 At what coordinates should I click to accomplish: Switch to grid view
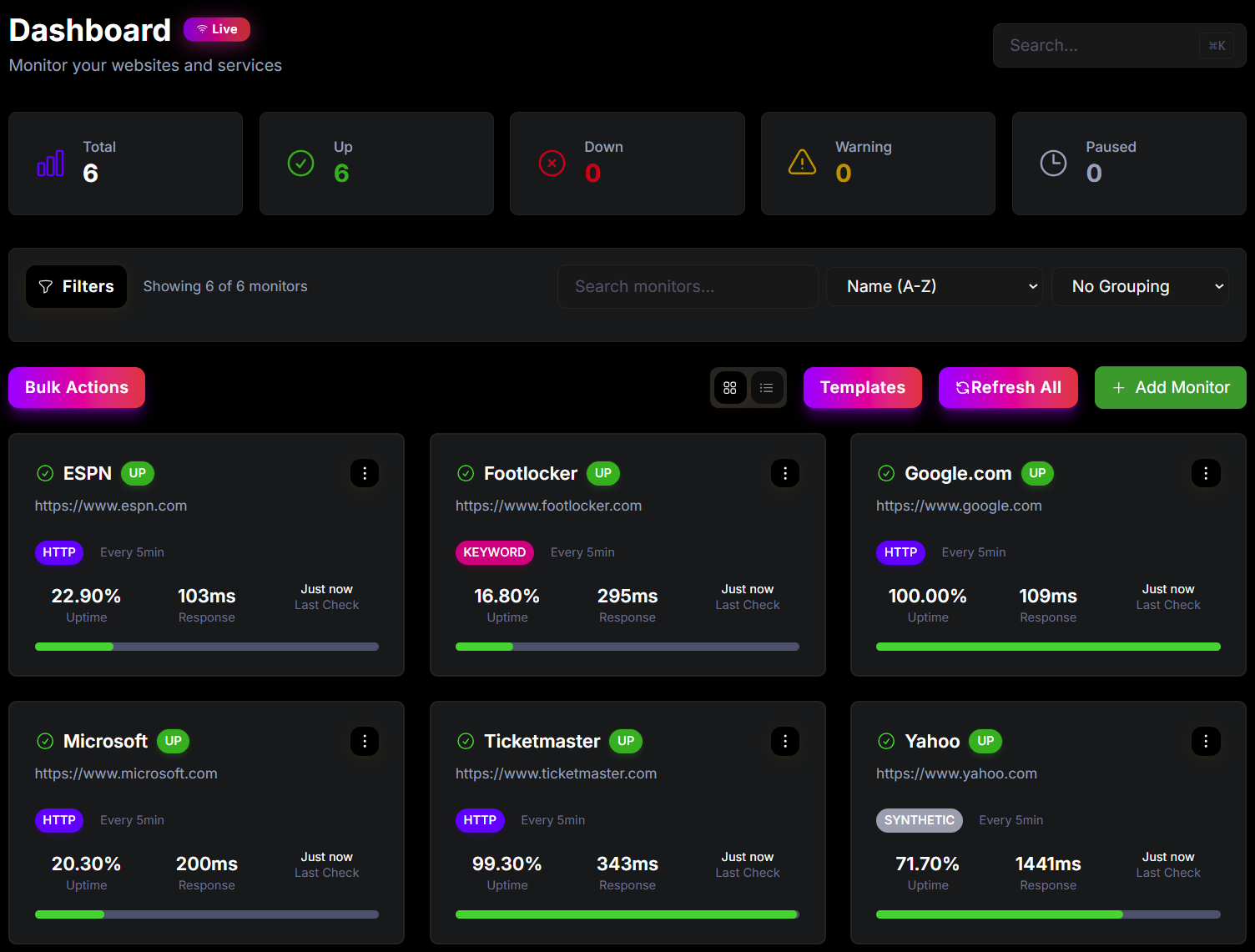point(730,388)
